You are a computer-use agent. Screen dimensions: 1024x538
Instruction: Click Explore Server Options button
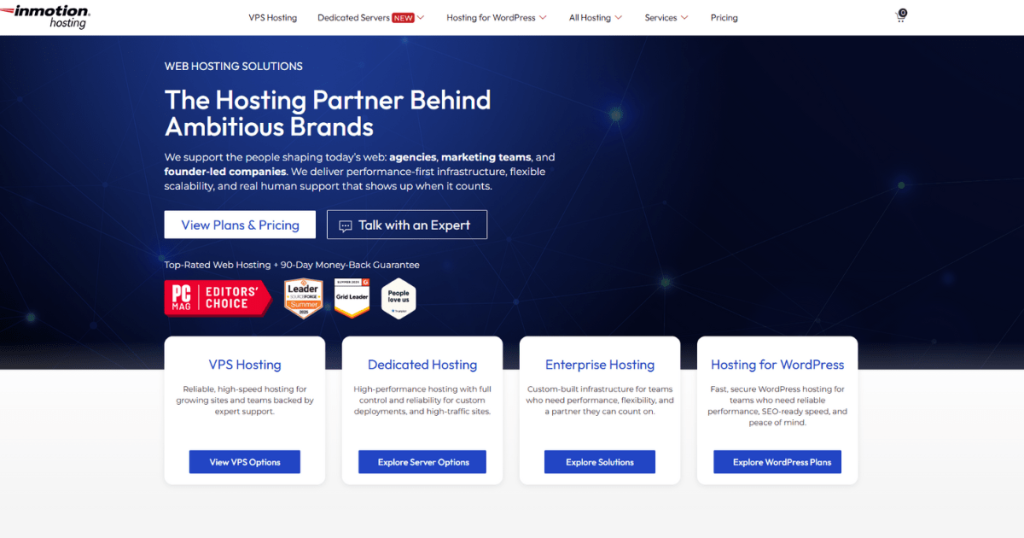pos(423,462)
